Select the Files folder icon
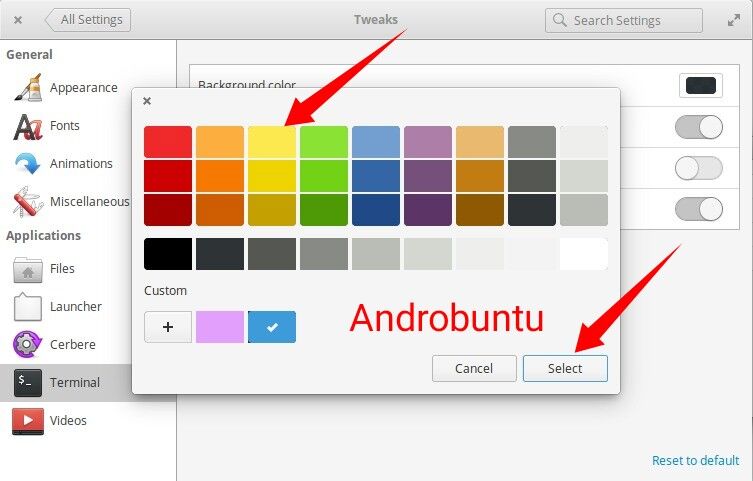The width and height of the screenshot is (753, 481). pyautogui.click(x=28, y=269)
